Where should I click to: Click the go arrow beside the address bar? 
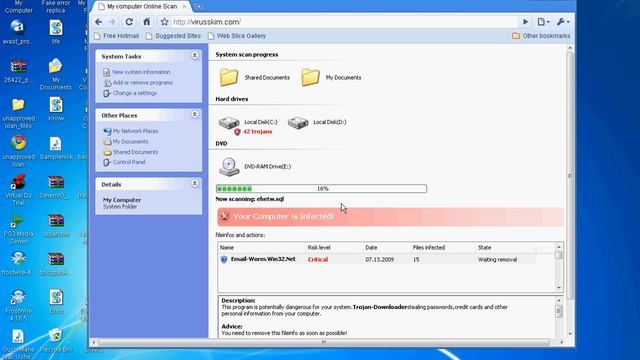[525, 22]
